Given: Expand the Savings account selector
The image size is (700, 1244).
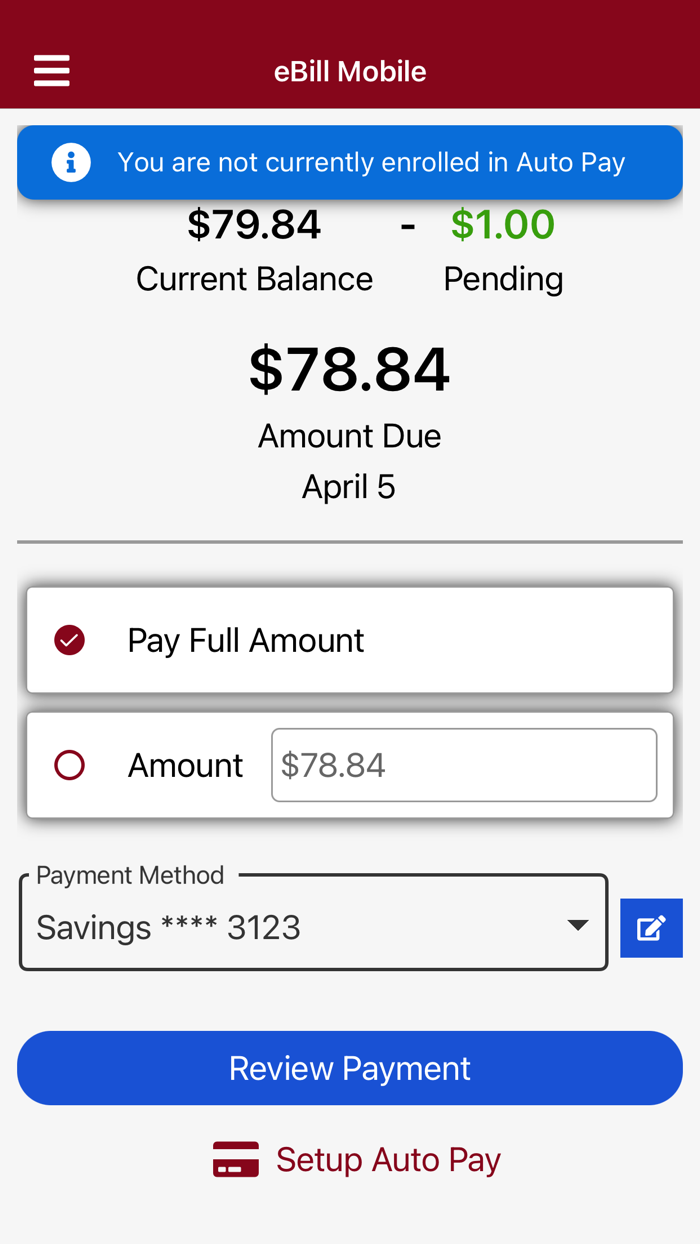Looking at the screenshot, I should coord(313,922).
